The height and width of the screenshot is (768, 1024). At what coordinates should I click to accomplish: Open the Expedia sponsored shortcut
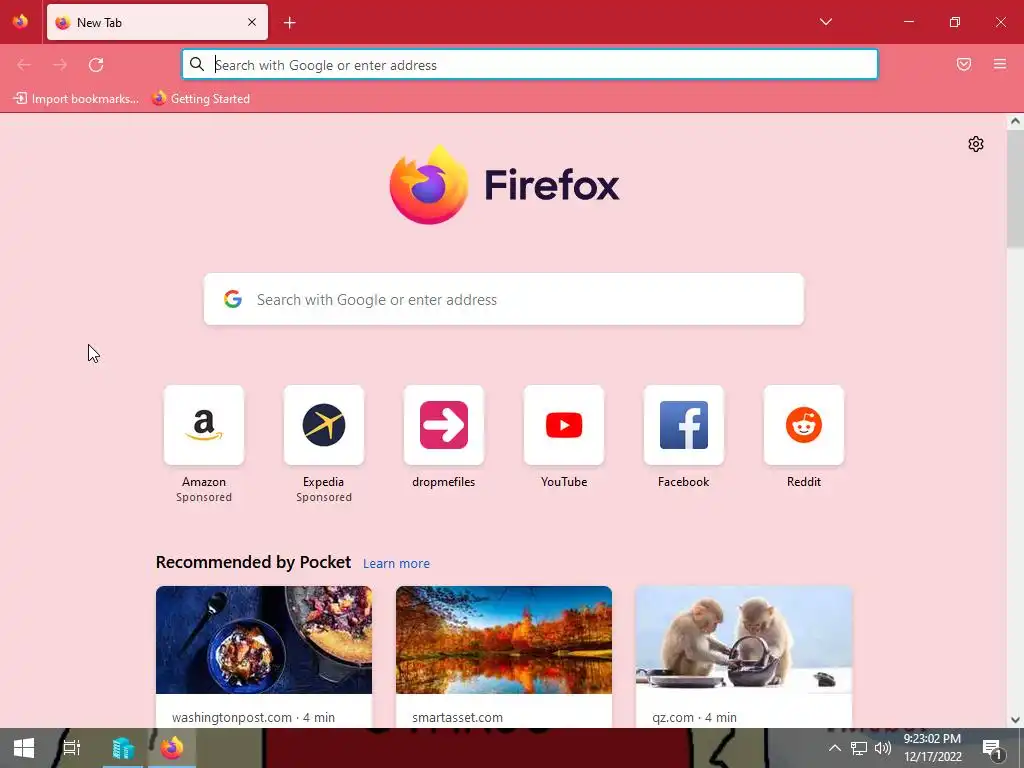pyautogui.click(x=324, y=425)
